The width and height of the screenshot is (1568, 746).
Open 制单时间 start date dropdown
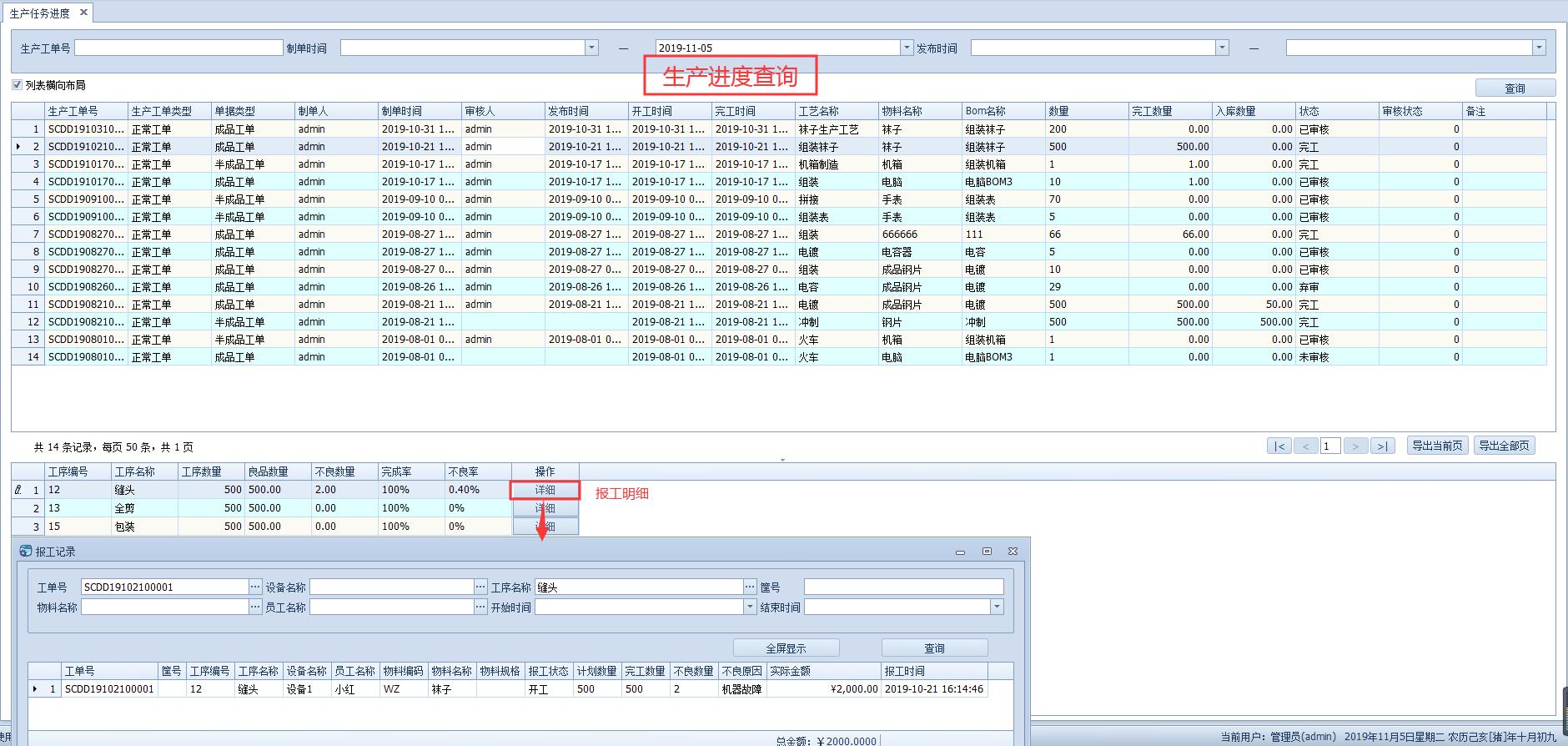[x=591, y=48]
